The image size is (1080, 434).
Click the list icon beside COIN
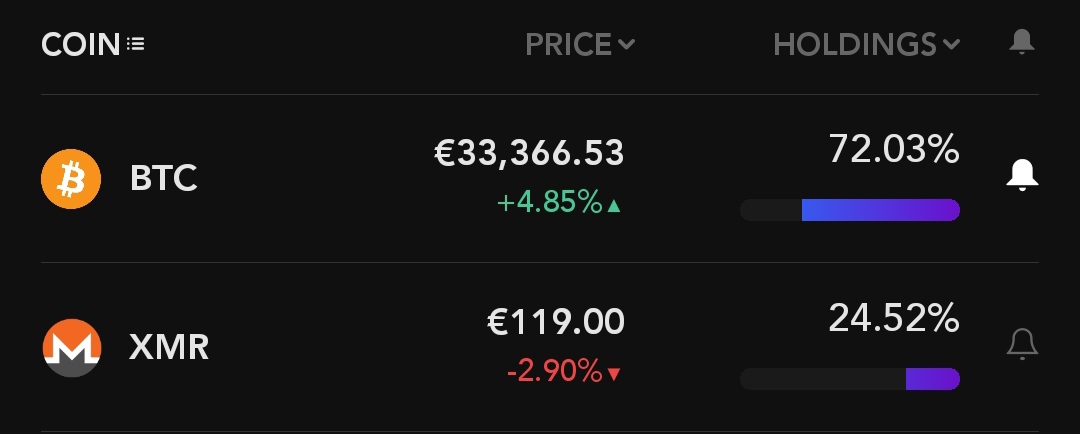136,45
